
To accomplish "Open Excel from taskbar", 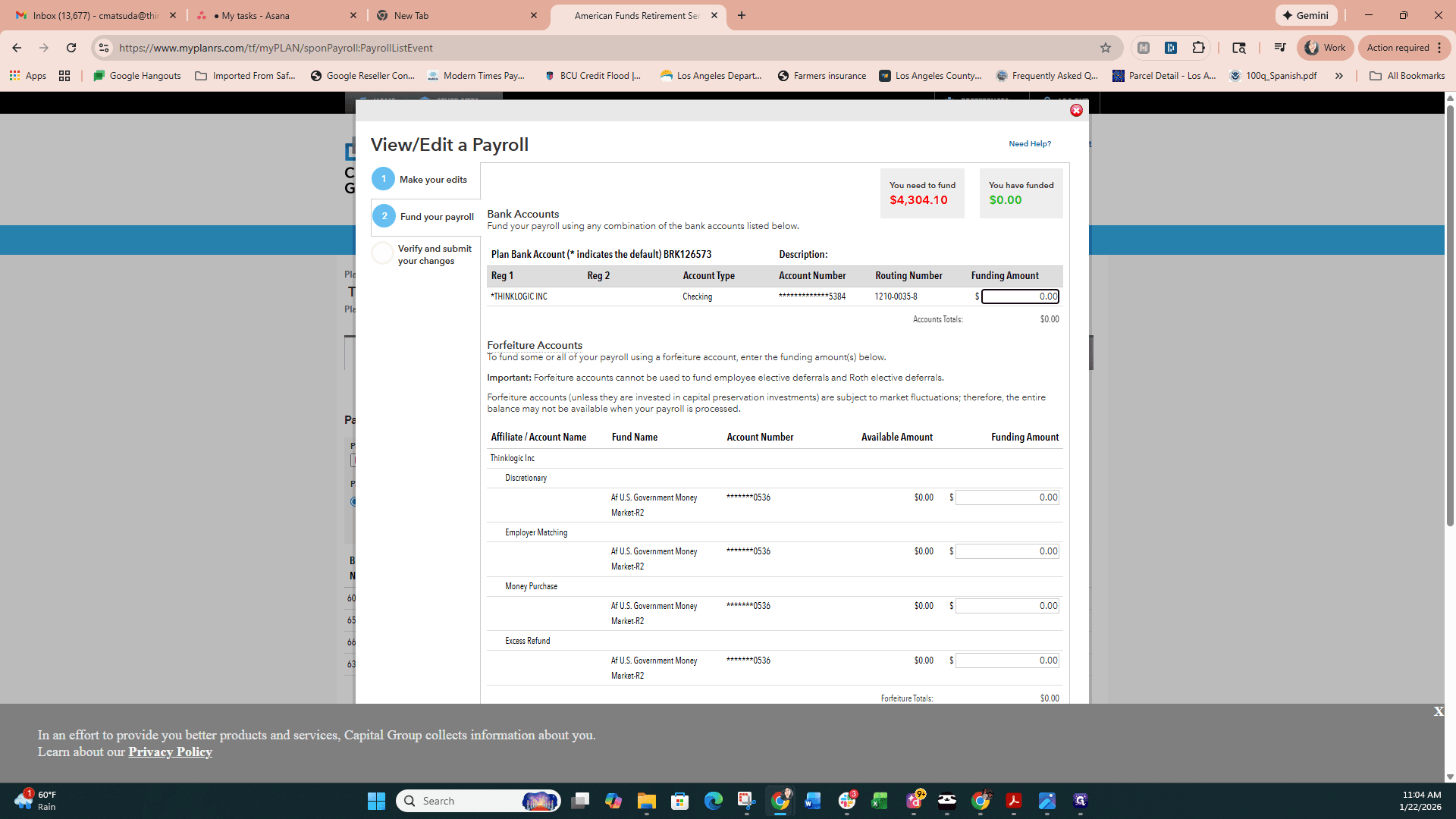I will [880, 801].
